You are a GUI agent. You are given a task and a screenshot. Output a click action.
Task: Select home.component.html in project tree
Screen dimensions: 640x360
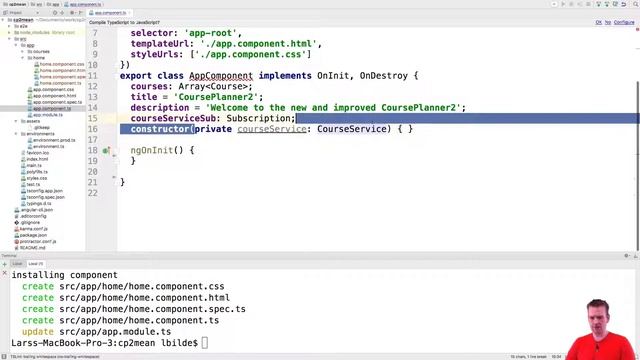(x=60, y=71)
